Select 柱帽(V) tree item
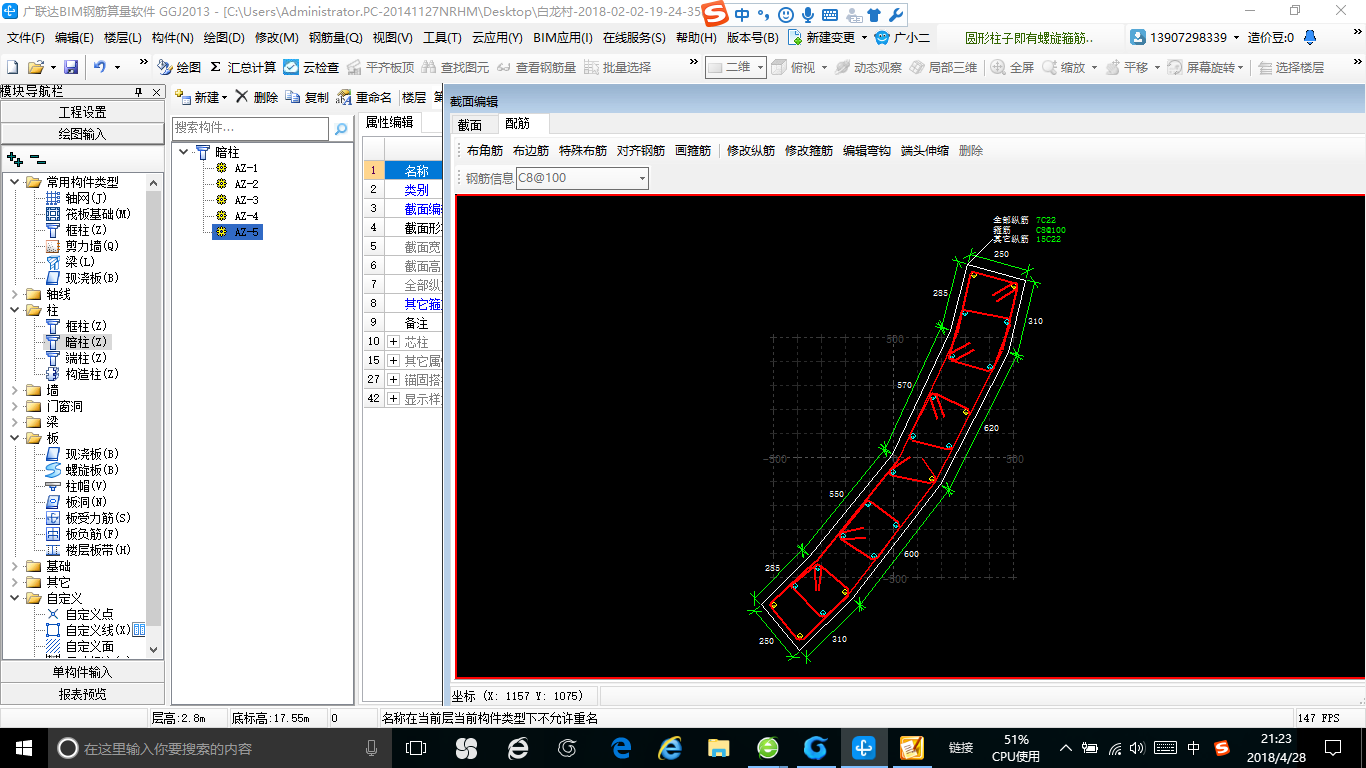 pos(76,486)
